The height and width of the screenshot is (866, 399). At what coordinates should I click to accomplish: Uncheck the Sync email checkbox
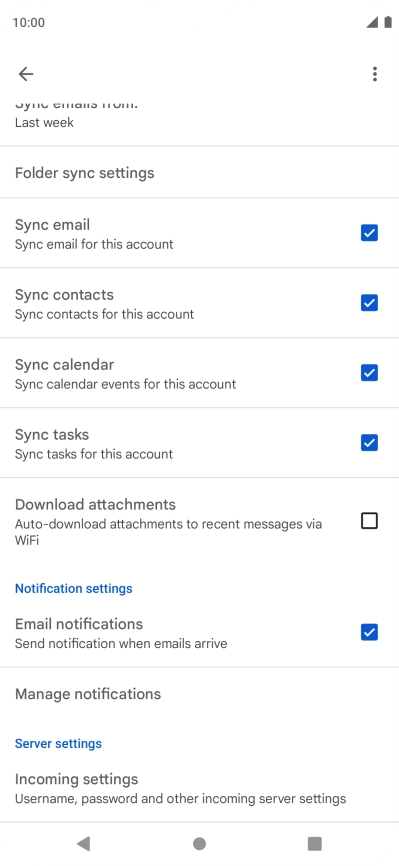point(369,233)
